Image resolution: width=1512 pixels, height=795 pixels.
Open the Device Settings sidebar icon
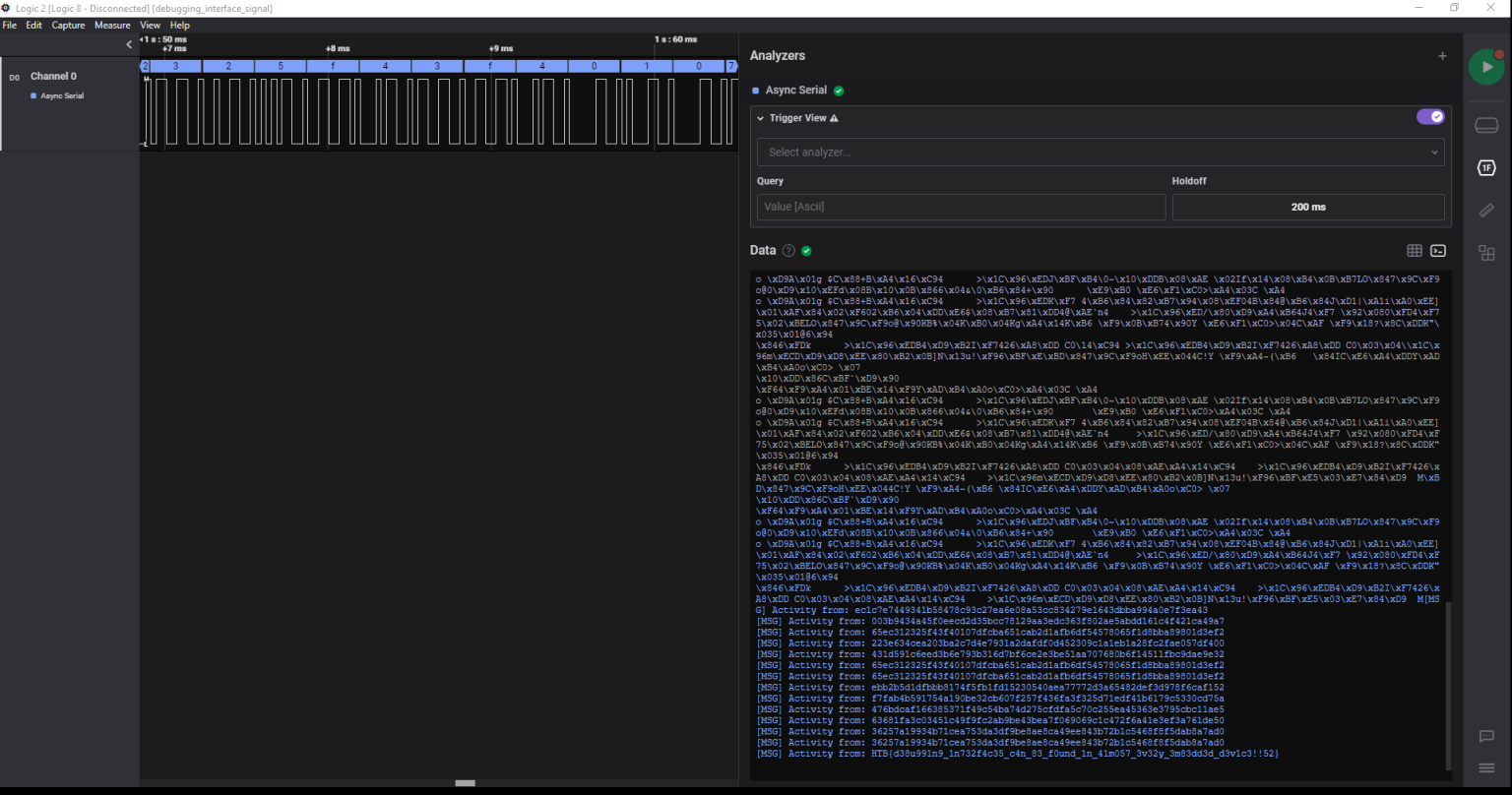point(1486,125)
